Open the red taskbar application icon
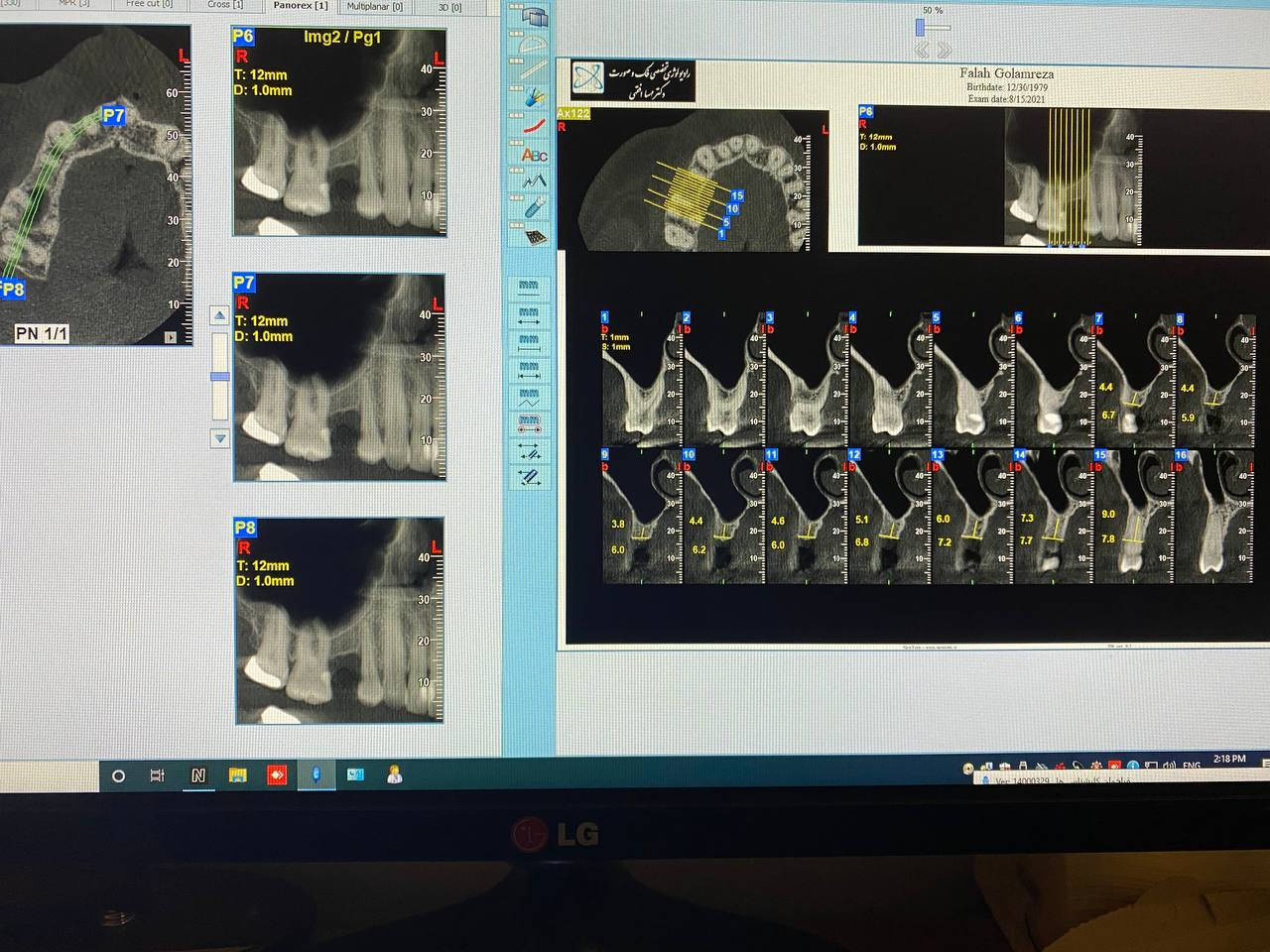The image size is (1270, 952). pos(277,774)
